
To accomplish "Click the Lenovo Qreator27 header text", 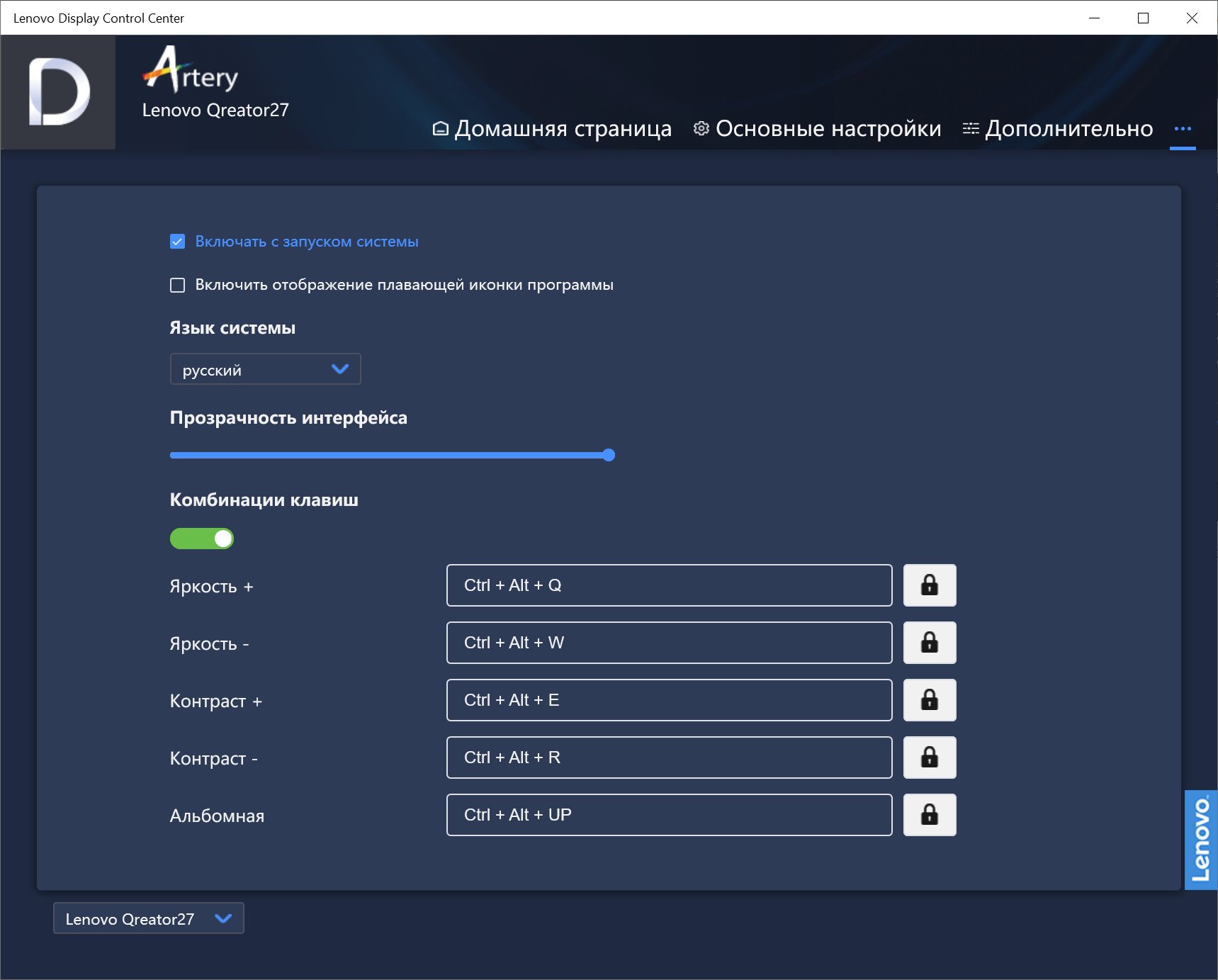I will 215,110.
